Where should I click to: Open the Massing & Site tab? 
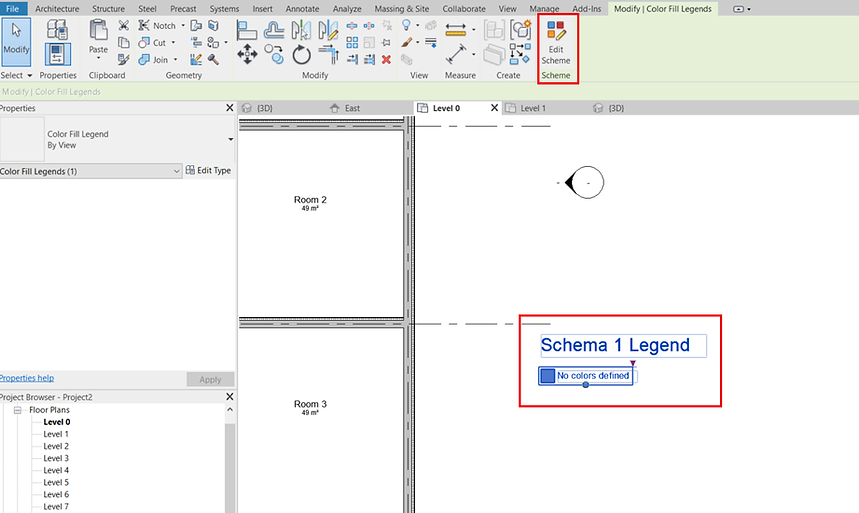(402, 9)
